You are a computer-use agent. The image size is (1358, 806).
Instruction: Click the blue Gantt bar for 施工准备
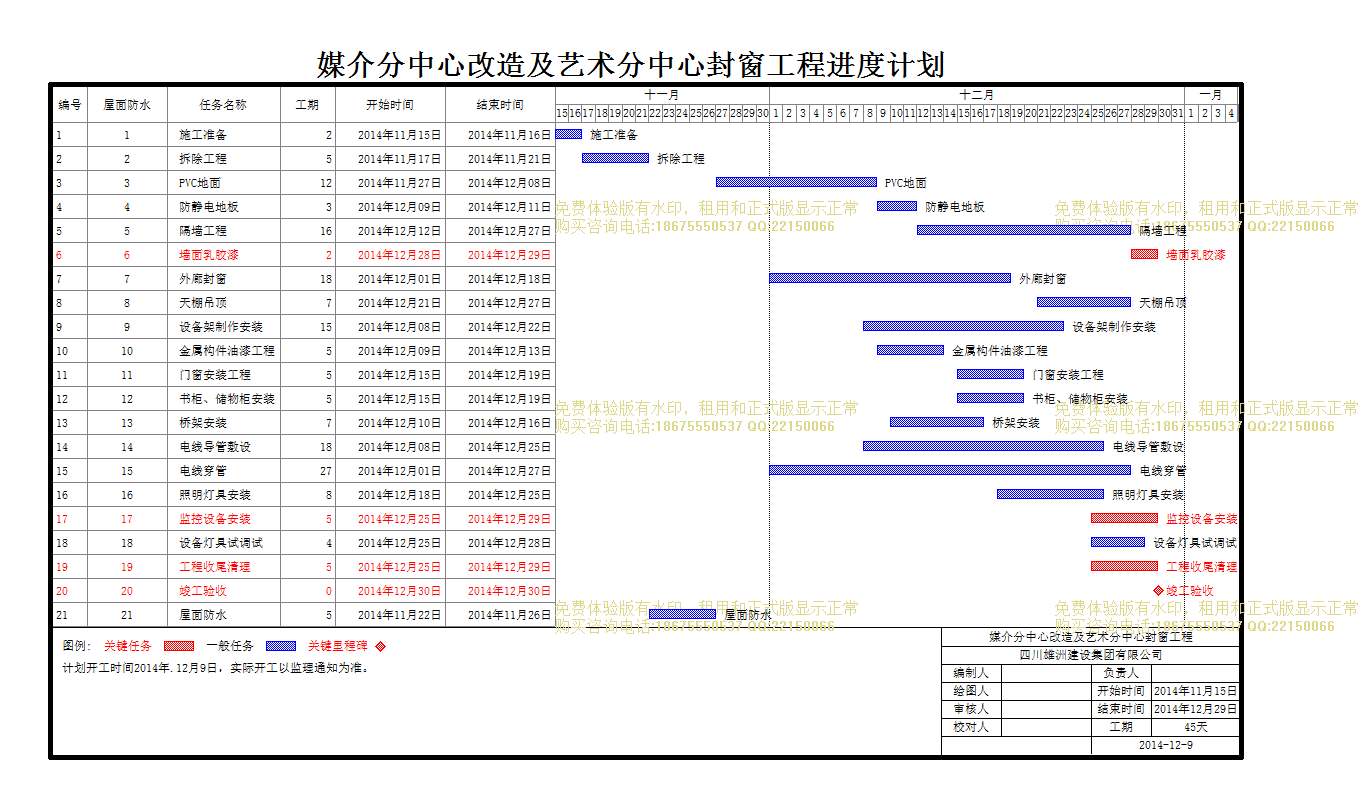click(569, 134)
